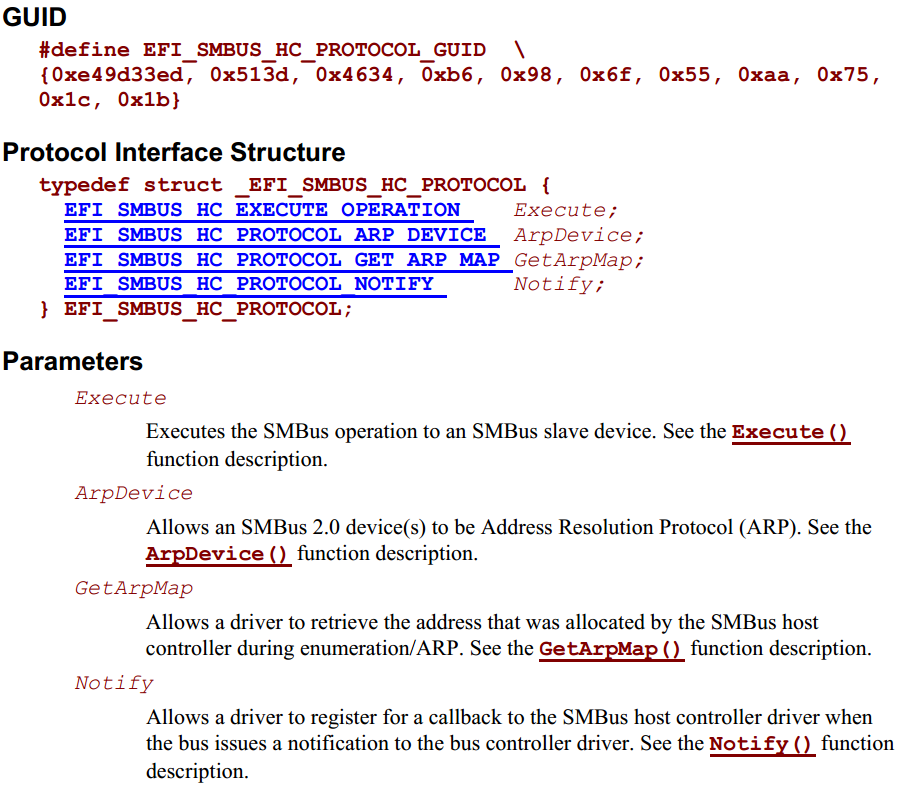Click the Execute; member name in struct
Image resolution: width=897 pixels, height=785 pixels.
point(566,210)
